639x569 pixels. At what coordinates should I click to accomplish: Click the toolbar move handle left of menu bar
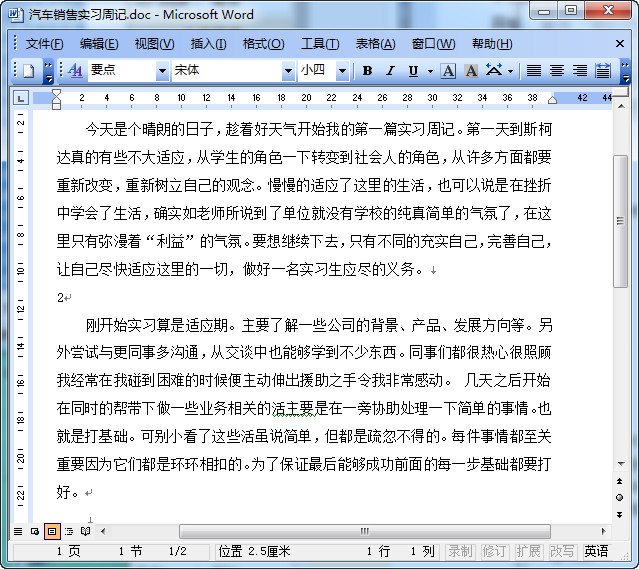(15, 43)
